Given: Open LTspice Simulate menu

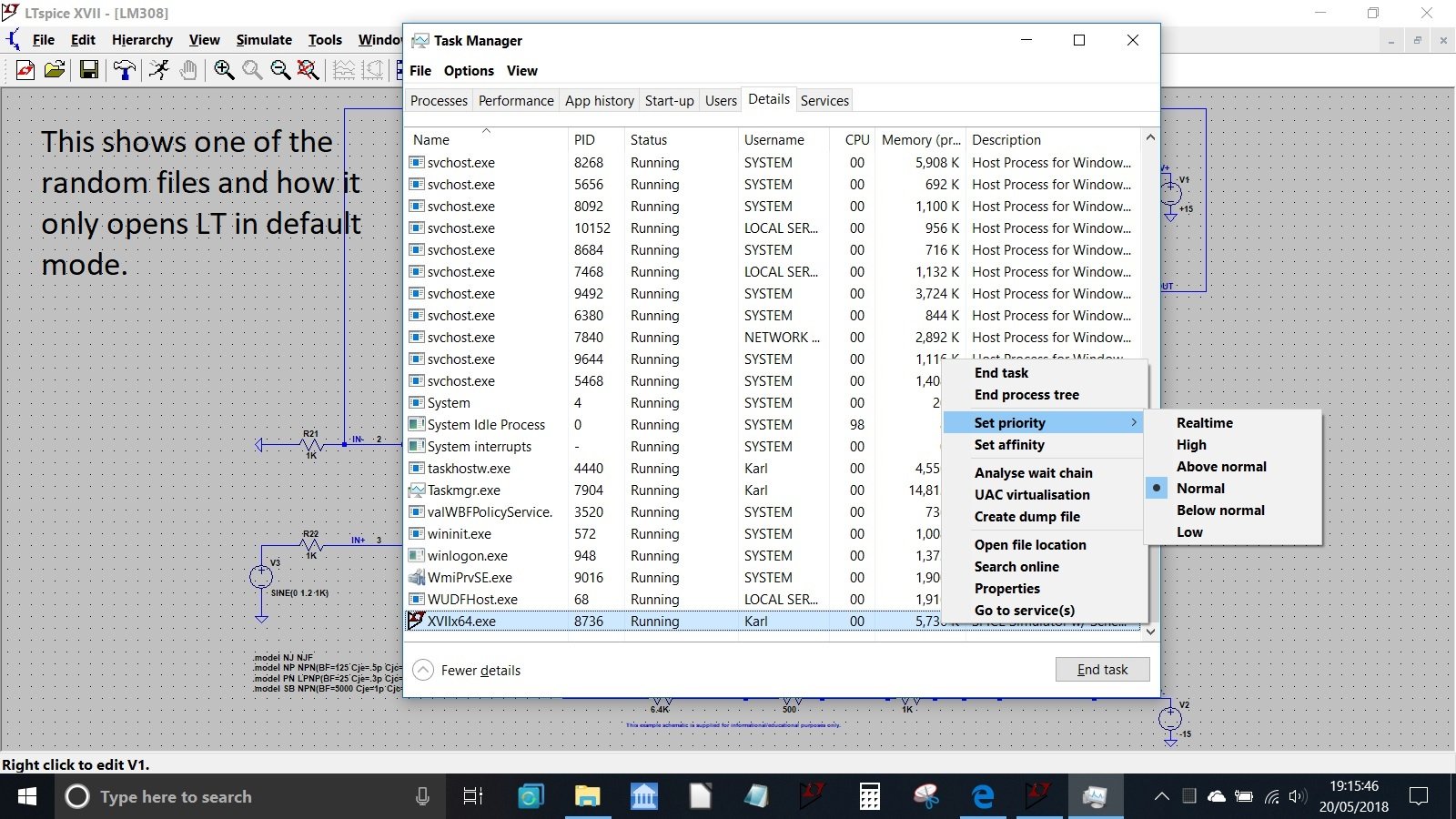Looking at the screenshot, I should tap(264, 39).
